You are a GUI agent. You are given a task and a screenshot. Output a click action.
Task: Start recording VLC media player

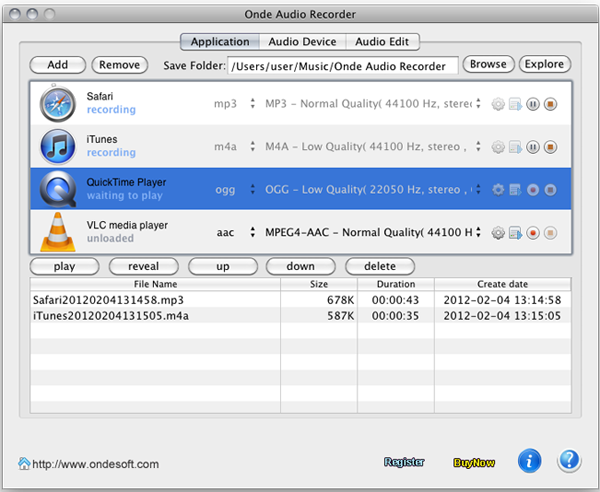[x=533, y=233]
